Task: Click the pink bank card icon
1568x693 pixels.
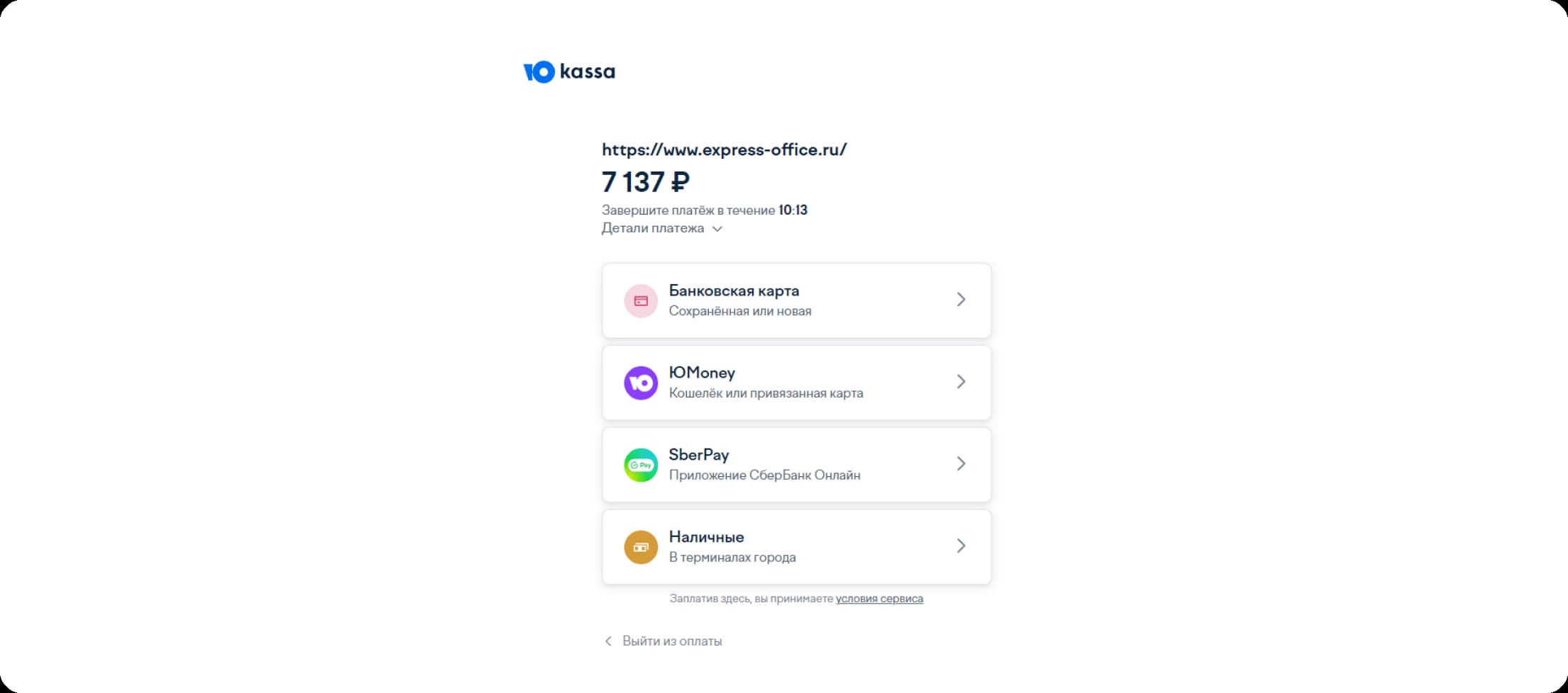Action: pyautogui.click(x=641, y=300)
